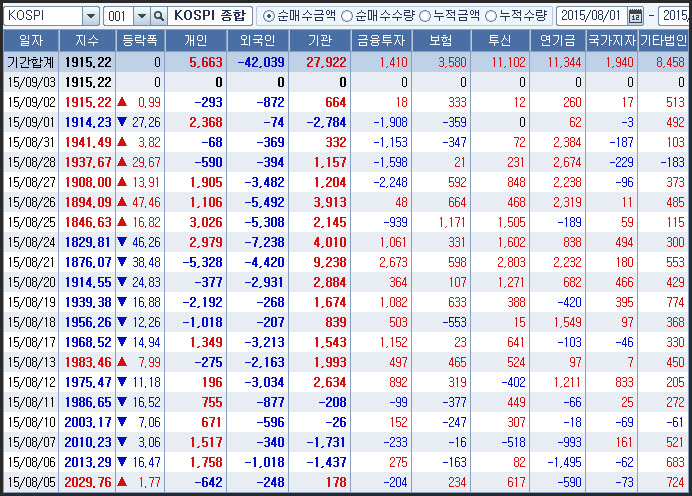Click the 15/08/28 date cell
The width and height of the screenshot is (692, 496).
(31, 162)
